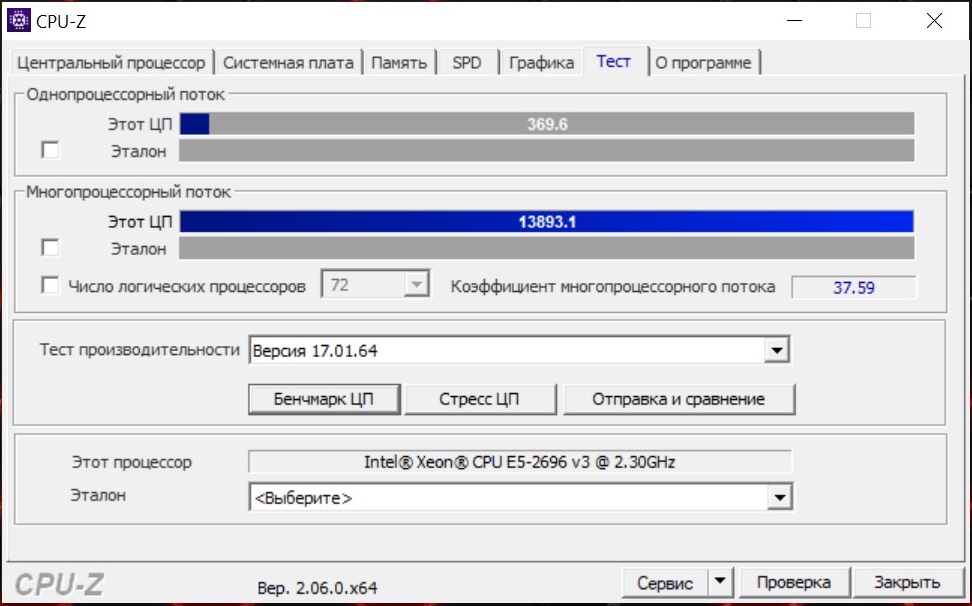This screenshot has width=972, height=606.
Task: Close the CPU-Z window with X
Action: tap(934, 20)
